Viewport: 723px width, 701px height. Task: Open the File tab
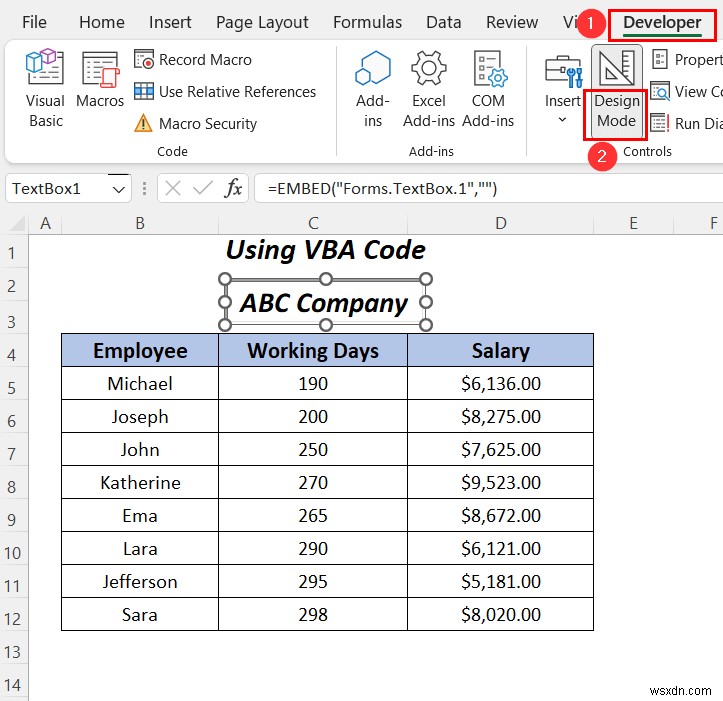(x=34, y=22)
